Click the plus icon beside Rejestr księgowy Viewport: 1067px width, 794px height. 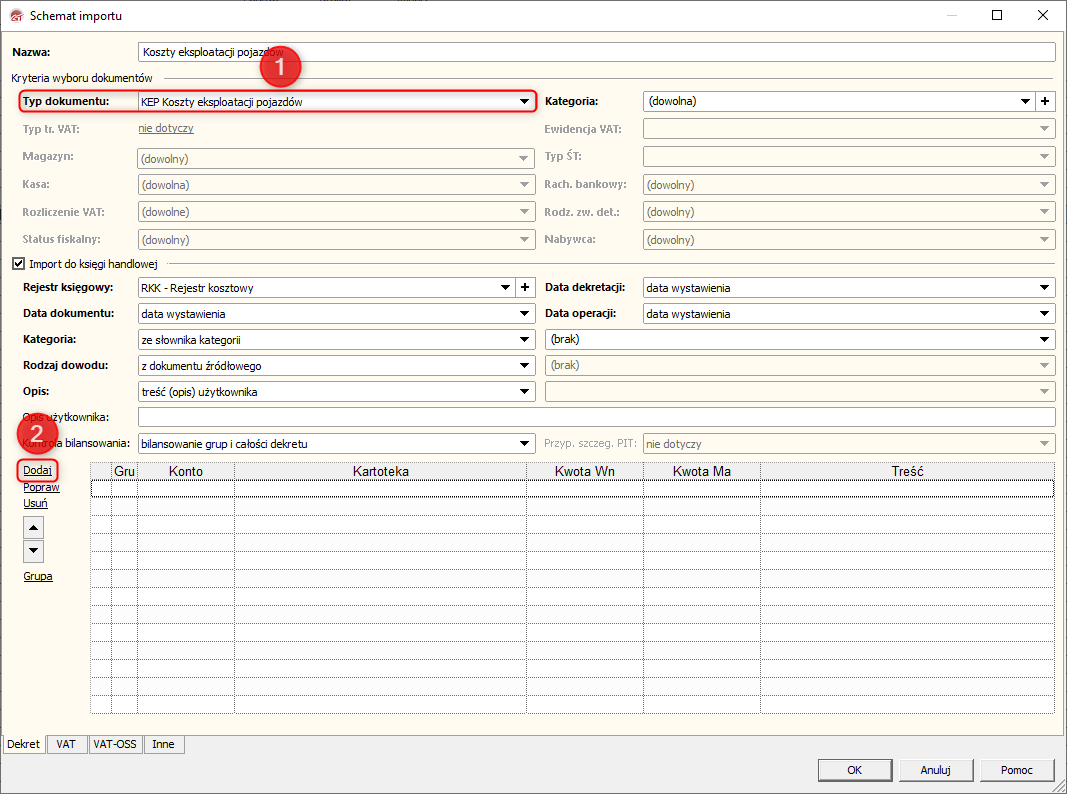click(525, 288)
